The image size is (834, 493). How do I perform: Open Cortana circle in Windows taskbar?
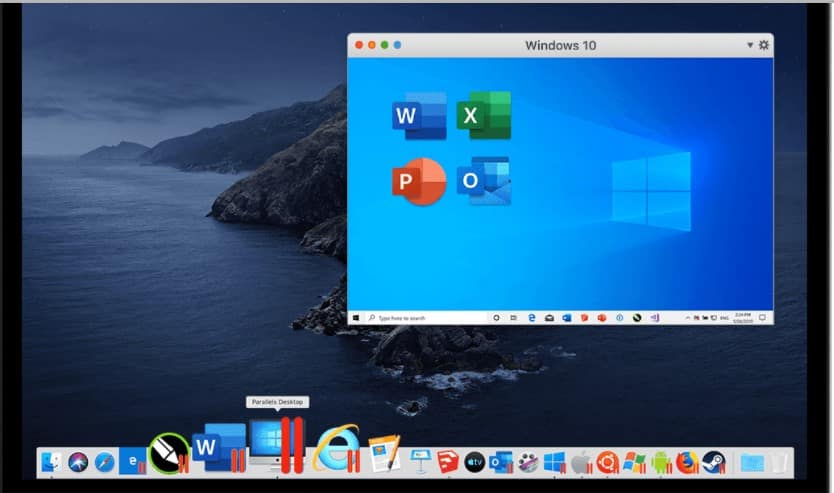496,318
